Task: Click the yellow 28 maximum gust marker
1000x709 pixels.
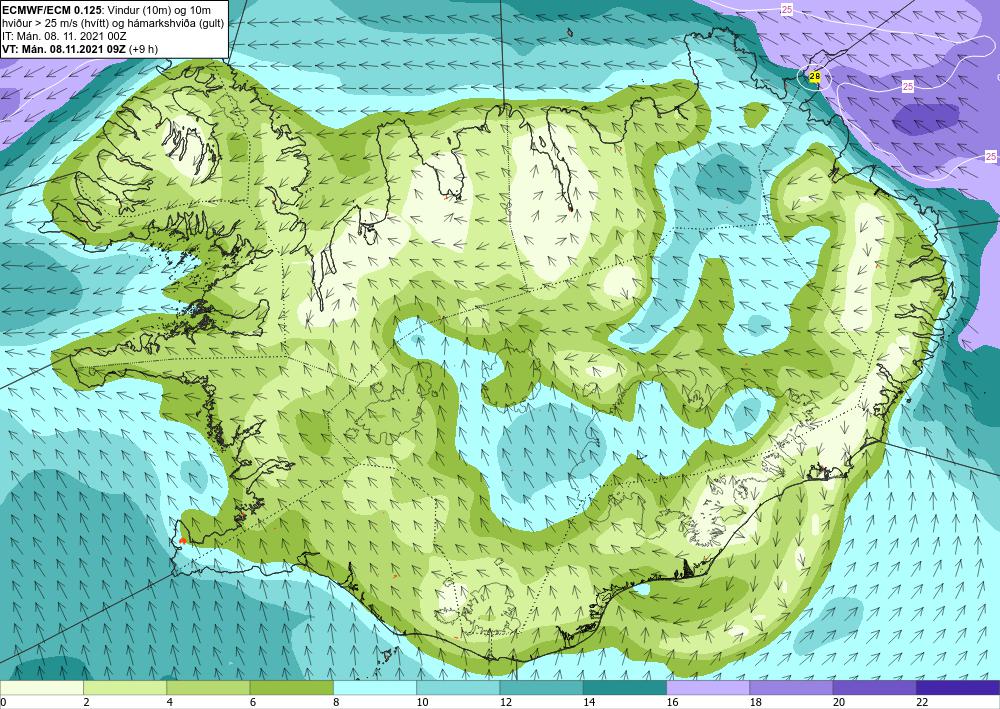Action: [x=814, y=77]
